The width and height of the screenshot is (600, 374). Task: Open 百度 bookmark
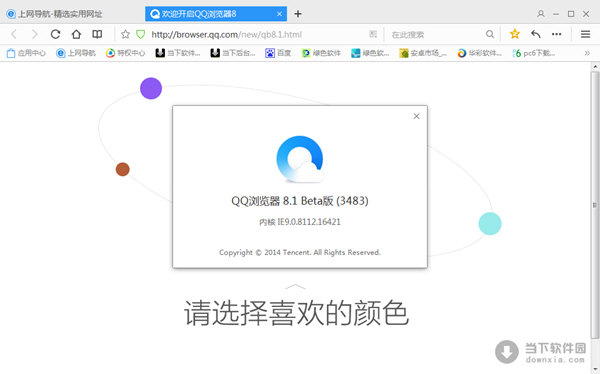point(278,53)
